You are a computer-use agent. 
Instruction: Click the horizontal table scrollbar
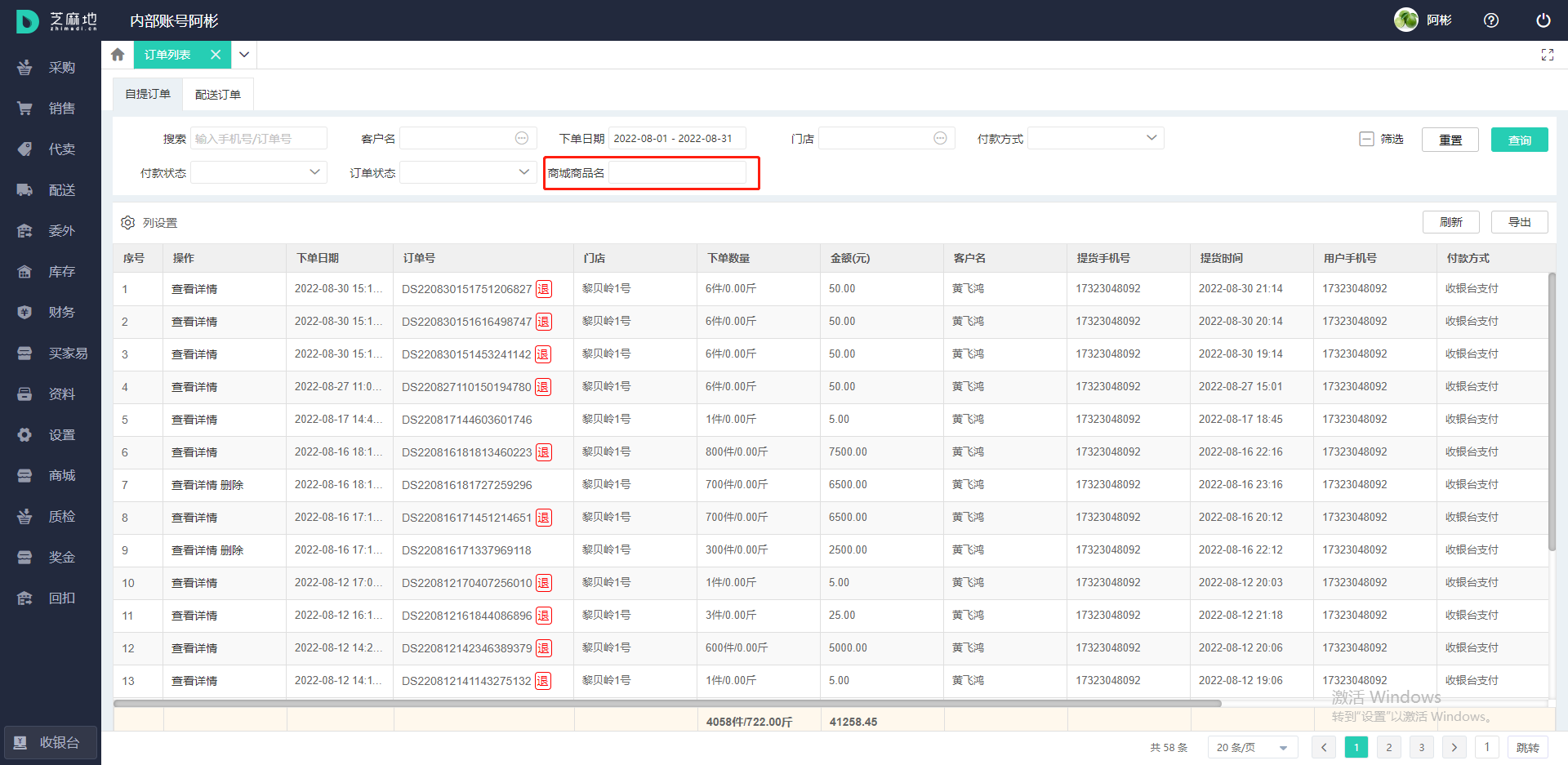(x=667, y=703)
